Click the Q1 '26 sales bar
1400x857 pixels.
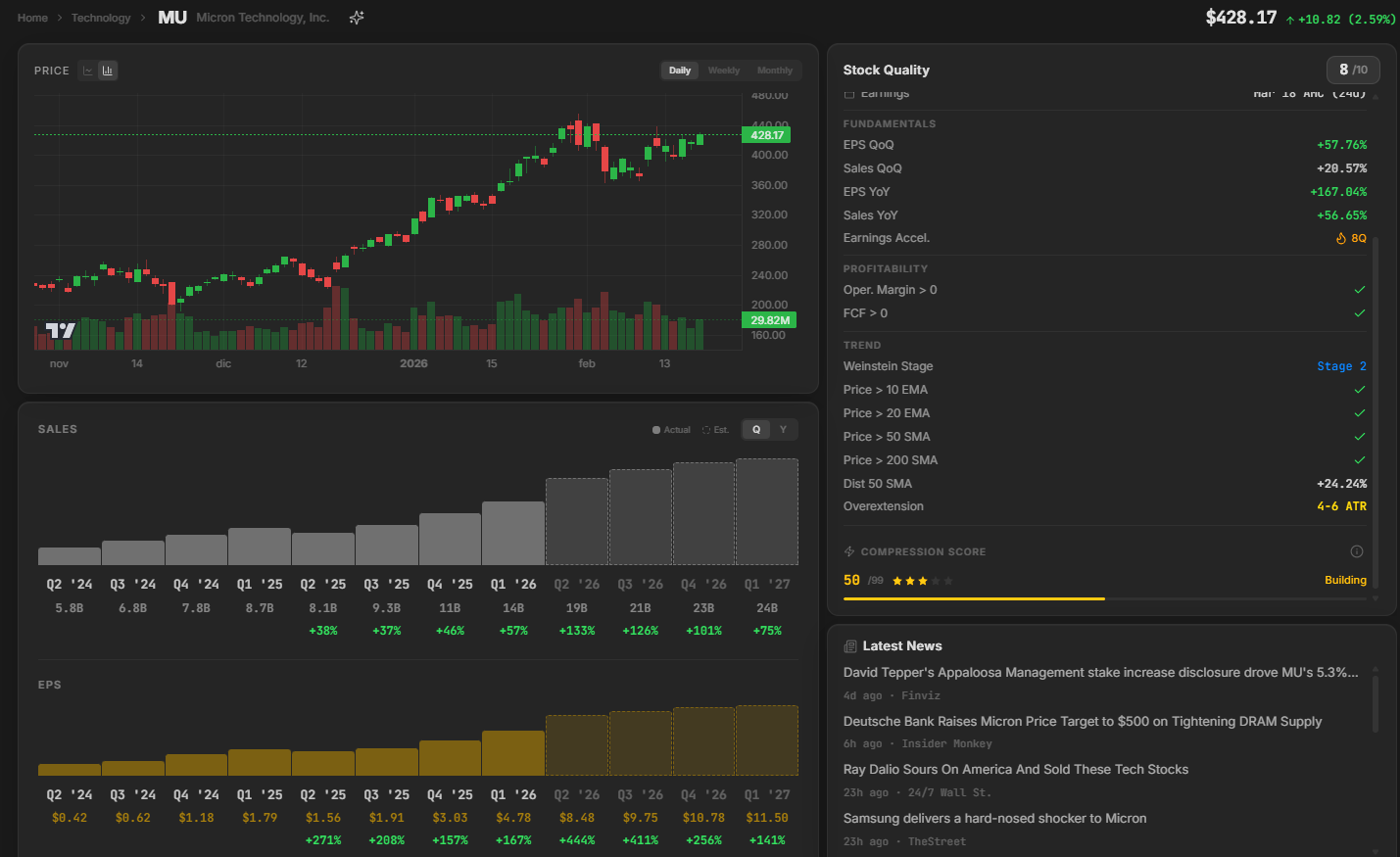coord(513,534)
